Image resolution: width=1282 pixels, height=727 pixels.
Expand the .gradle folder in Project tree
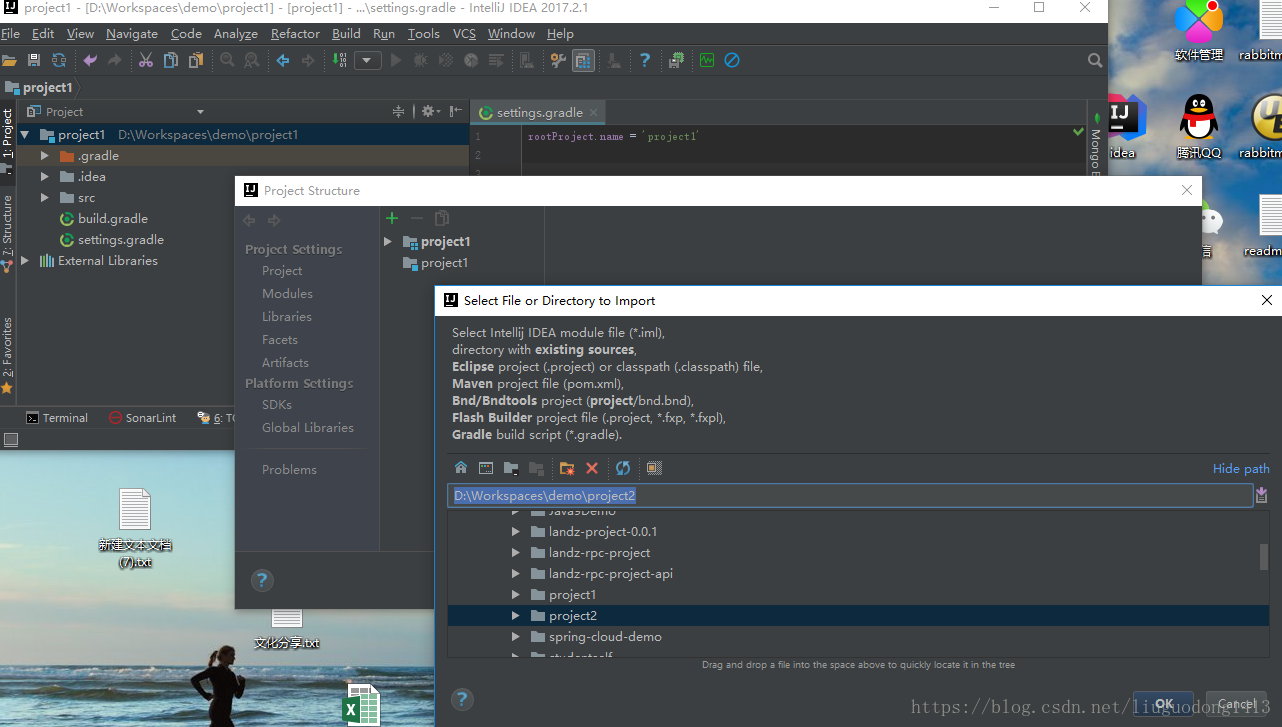click(45, 156)
